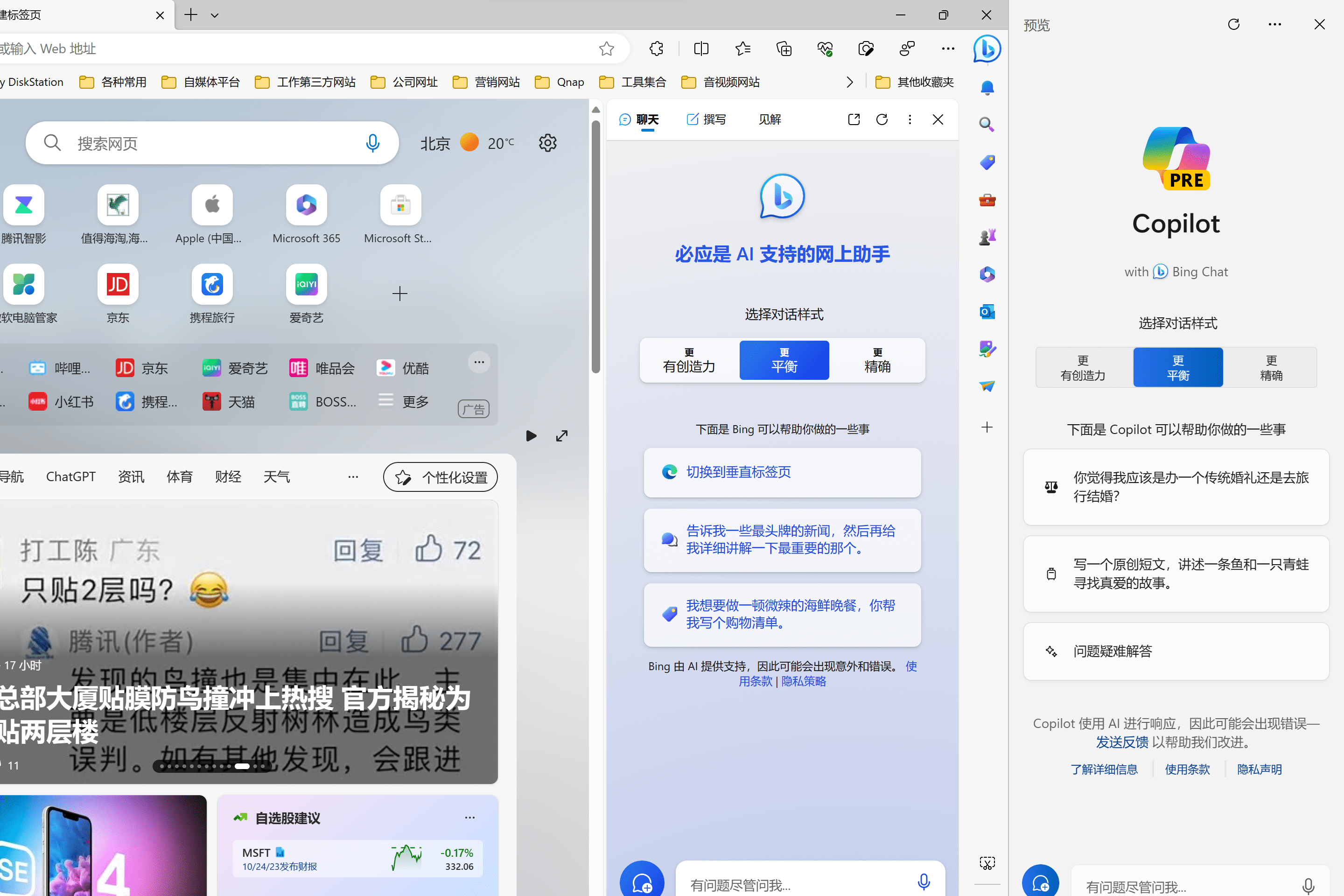Open the Drop paper-plane sidebar icon
The width and height of the screenshot is (1344, 896).
click(987, 386)
